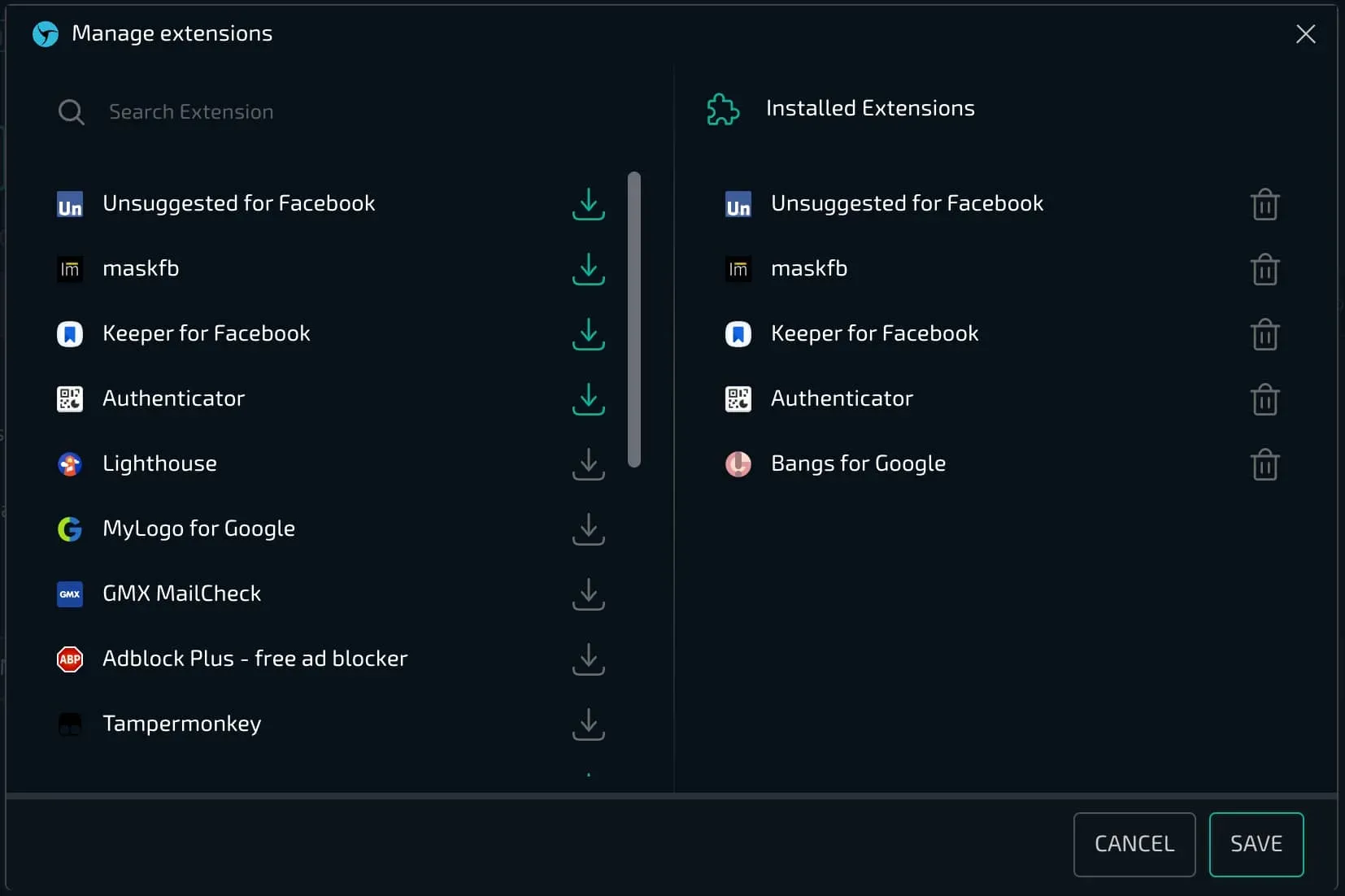The image size is (1345, 896).
Task: Remove installed maskfb extension
Action: [x=1264, y=269]
